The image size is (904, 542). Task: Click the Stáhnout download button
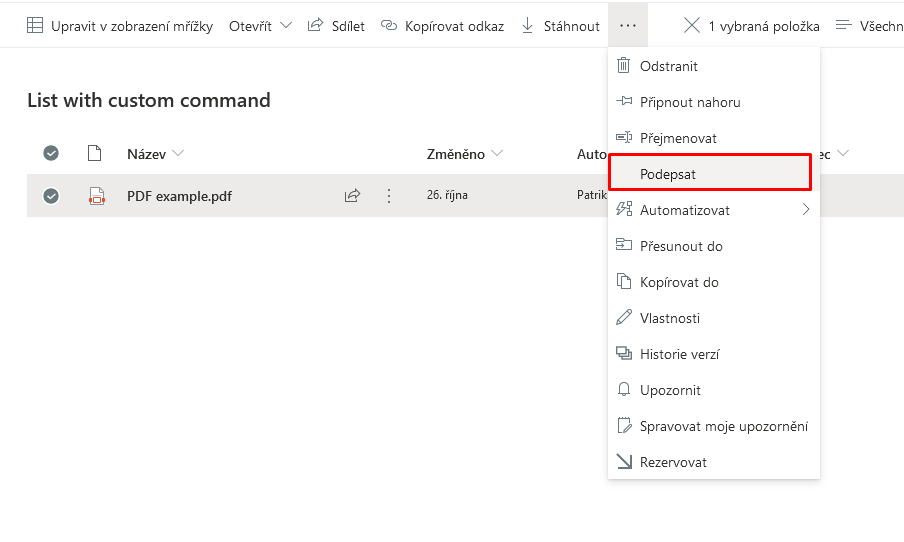pyautogui.click(x=560, y=26)
